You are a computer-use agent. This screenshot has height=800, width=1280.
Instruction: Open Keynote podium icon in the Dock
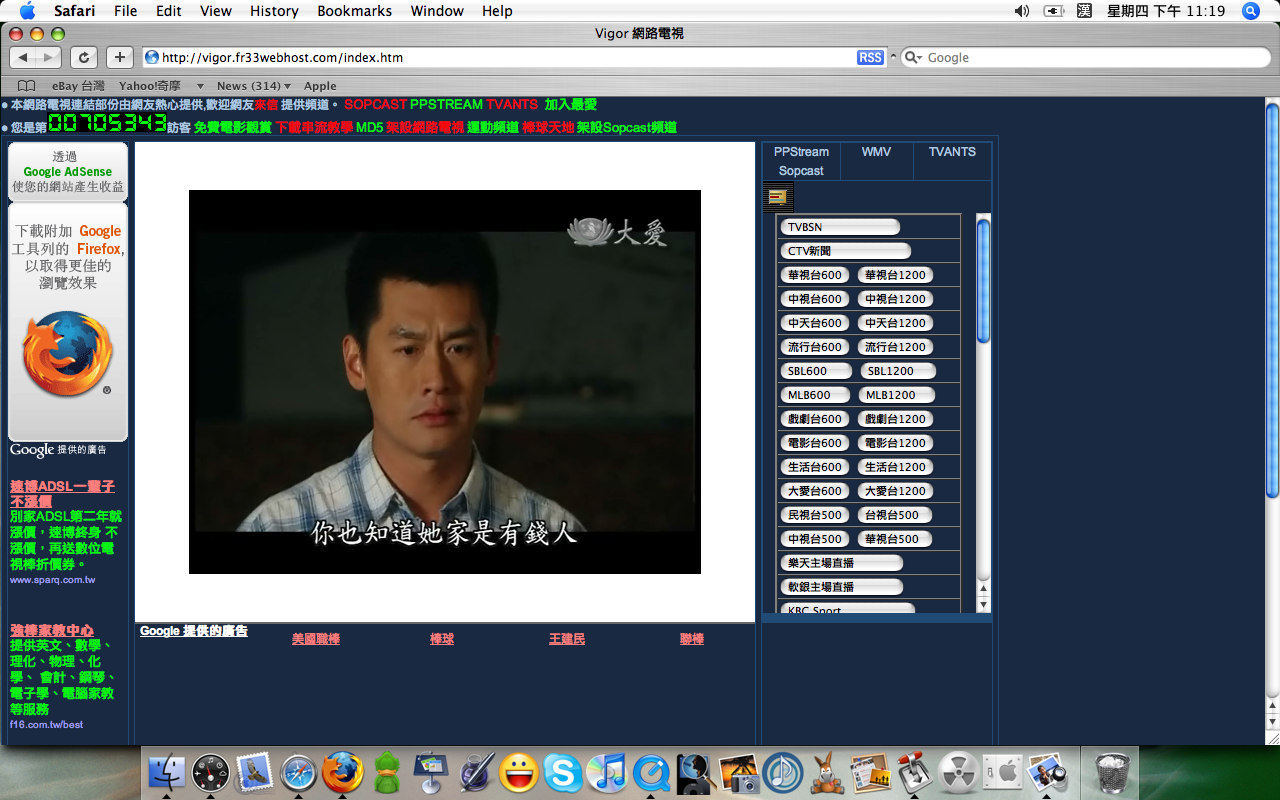pyautogui.click(x=430, y=773)
